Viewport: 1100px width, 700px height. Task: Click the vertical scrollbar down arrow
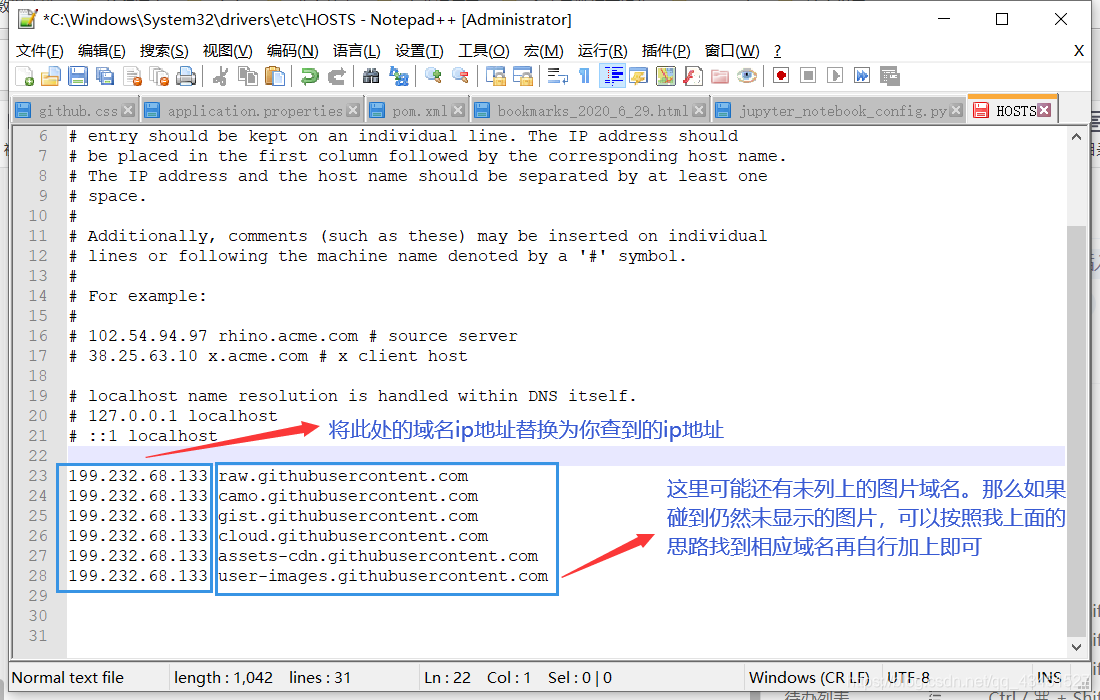[1076, 647]
